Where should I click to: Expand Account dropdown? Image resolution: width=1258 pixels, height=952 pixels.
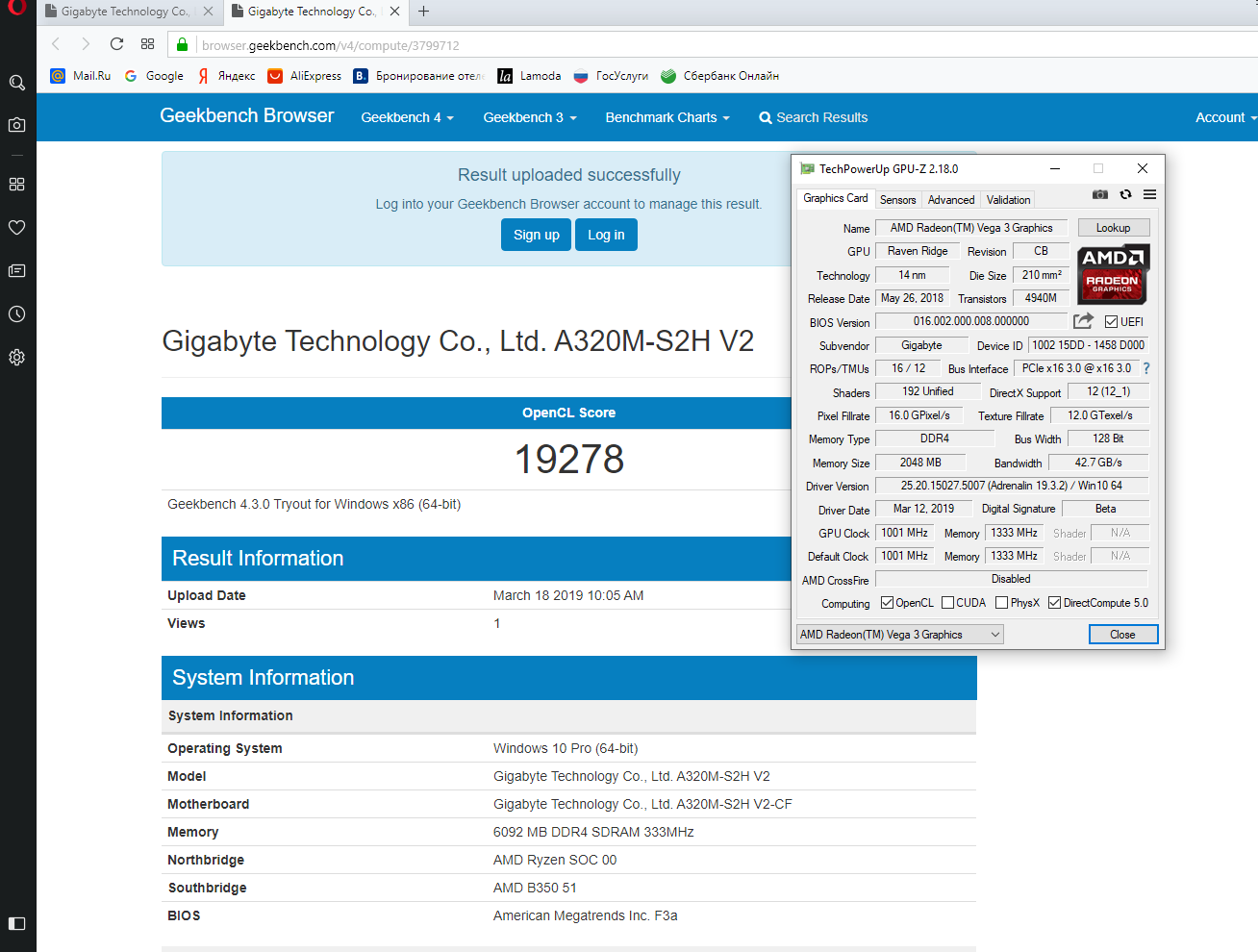tap(1226, 117)
